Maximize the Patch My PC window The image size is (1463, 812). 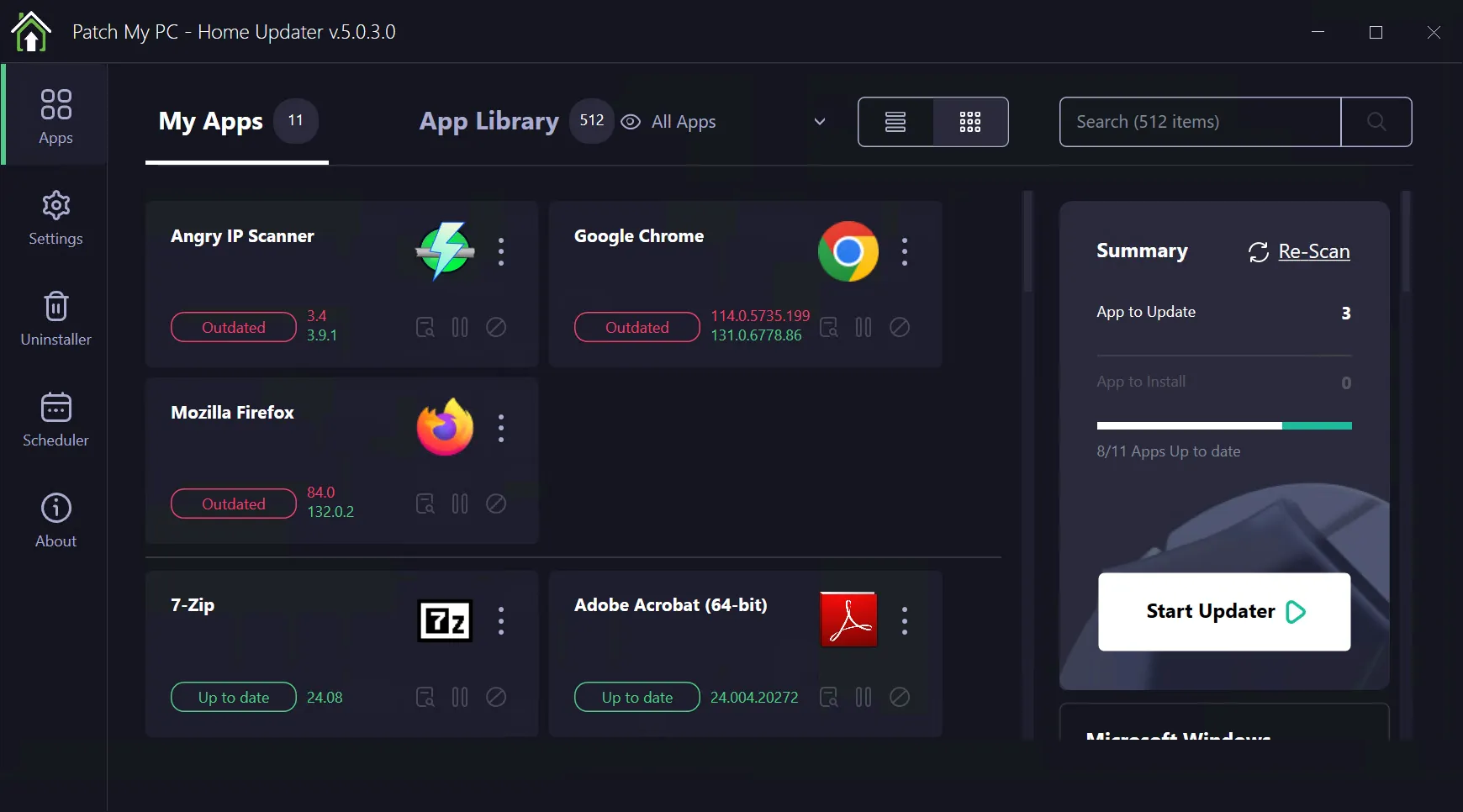click(1376, 32)
